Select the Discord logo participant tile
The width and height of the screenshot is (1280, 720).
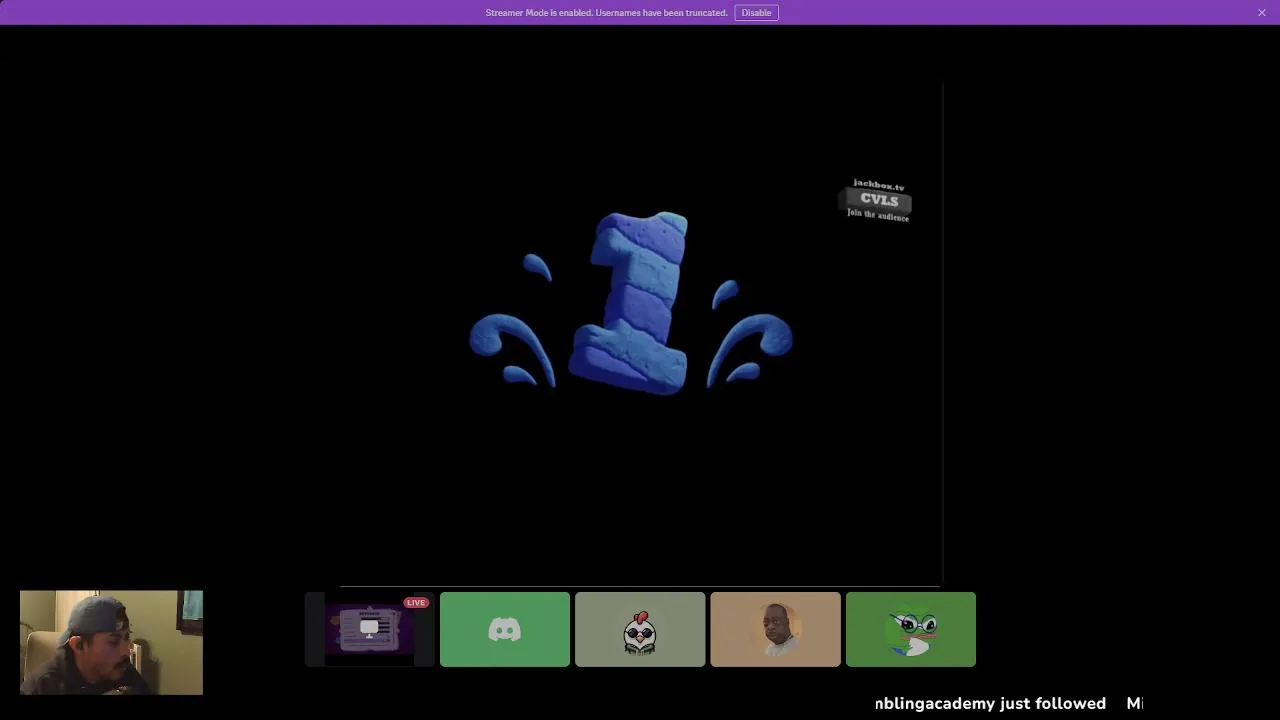pyautogui.click(x=505, y=629)
